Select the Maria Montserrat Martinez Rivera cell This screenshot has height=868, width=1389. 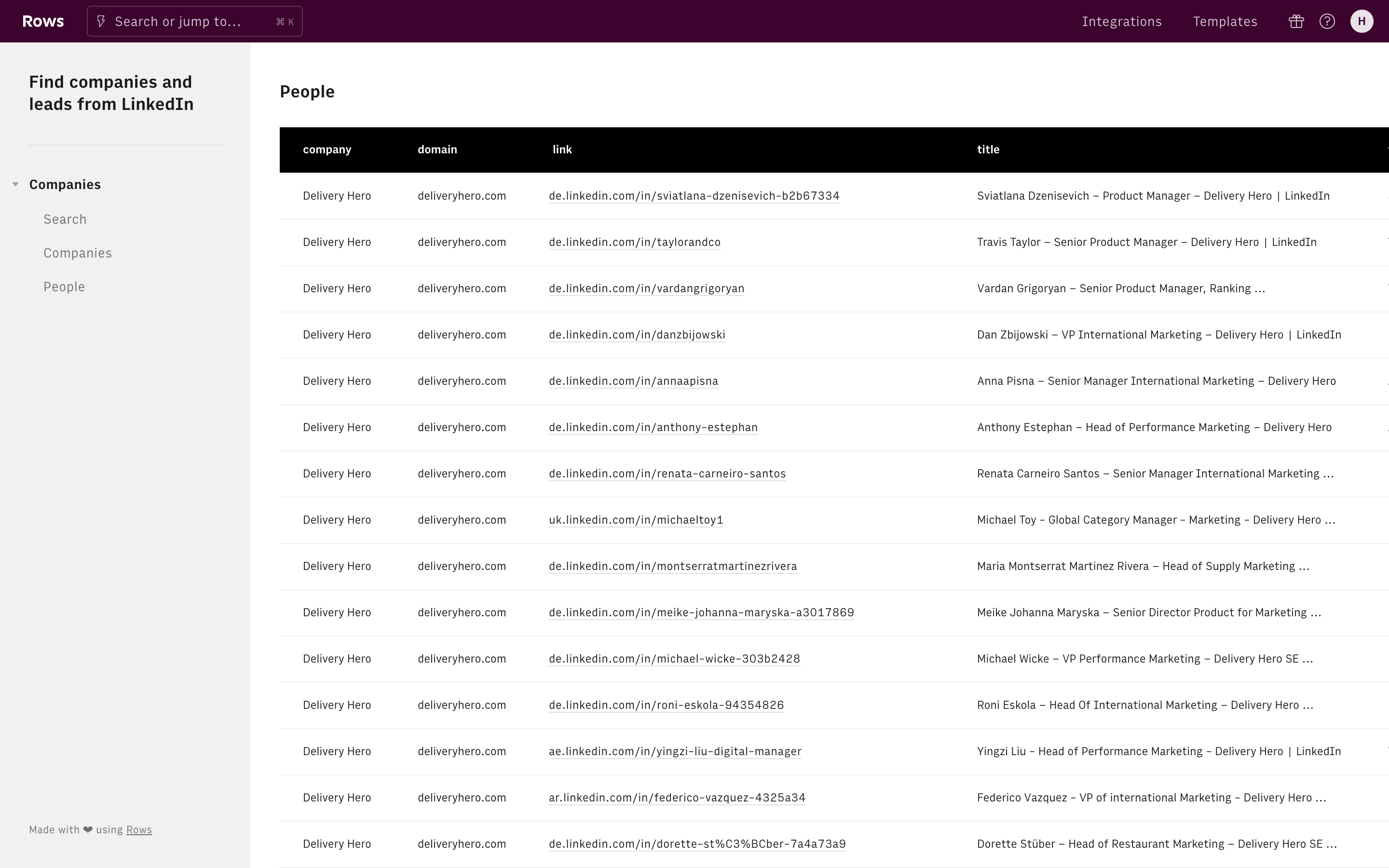tap(1144, 566)
